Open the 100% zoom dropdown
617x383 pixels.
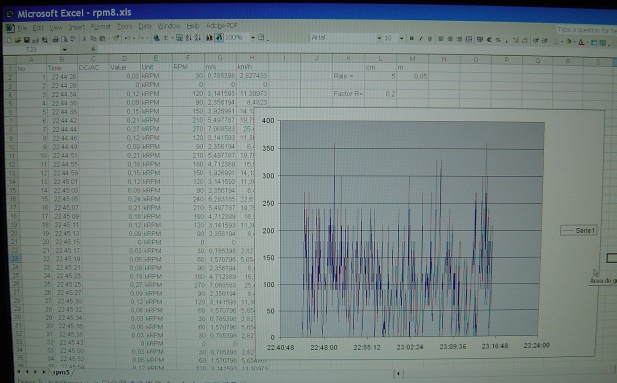(253, 38)
